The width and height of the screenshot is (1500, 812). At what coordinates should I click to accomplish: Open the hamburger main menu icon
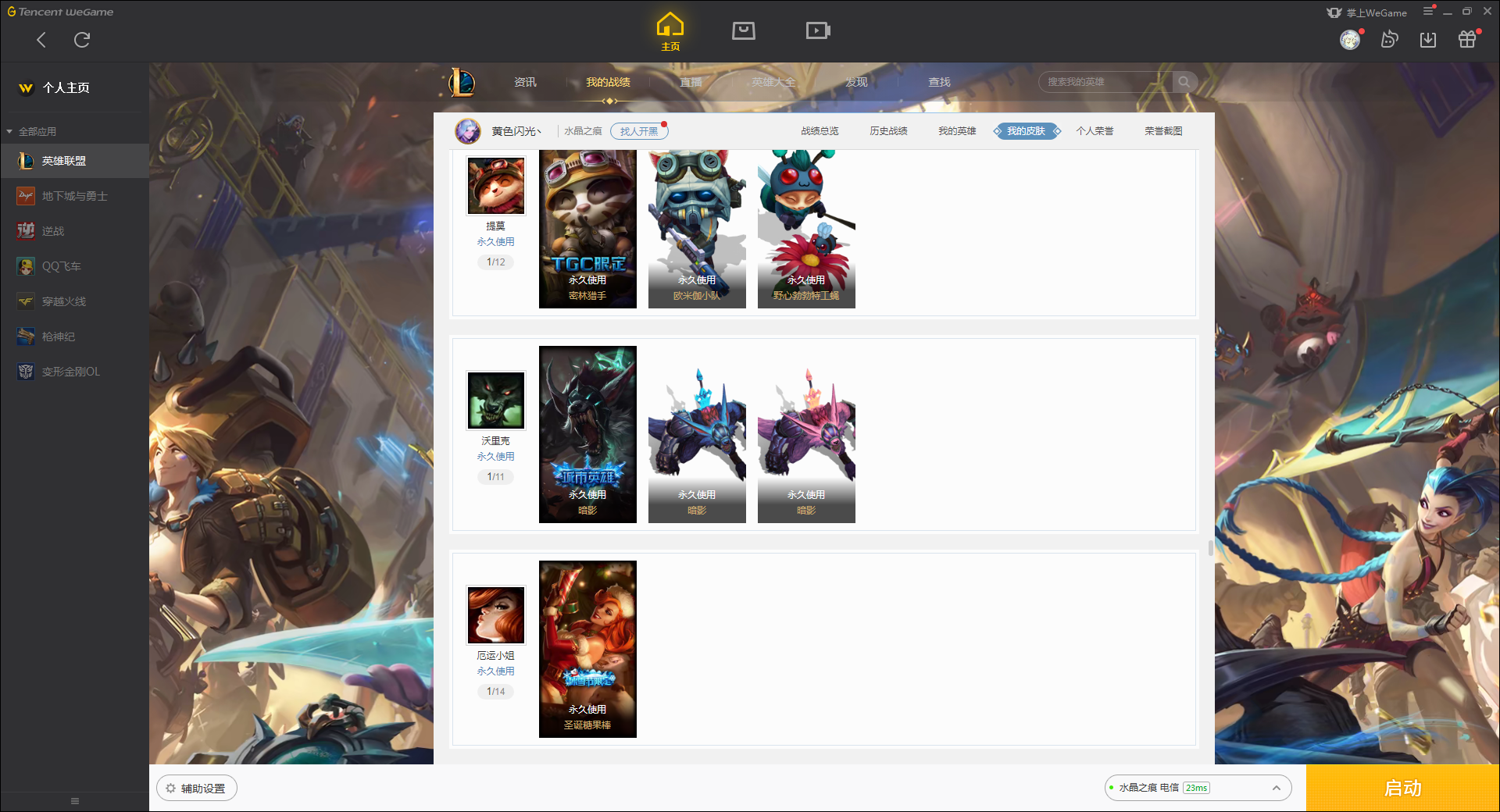[1428, 11]
